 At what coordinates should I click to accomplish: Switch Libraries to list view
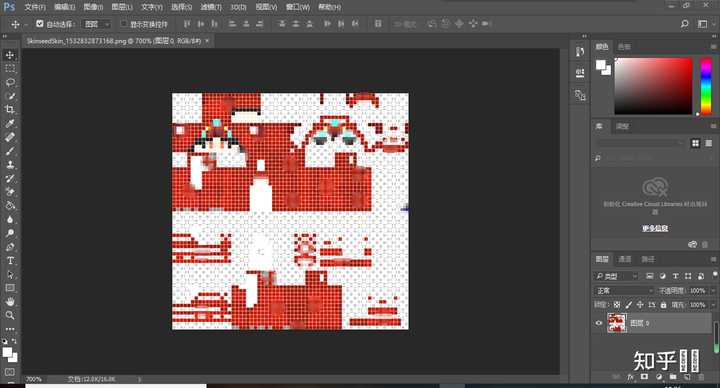pos(709,143)
